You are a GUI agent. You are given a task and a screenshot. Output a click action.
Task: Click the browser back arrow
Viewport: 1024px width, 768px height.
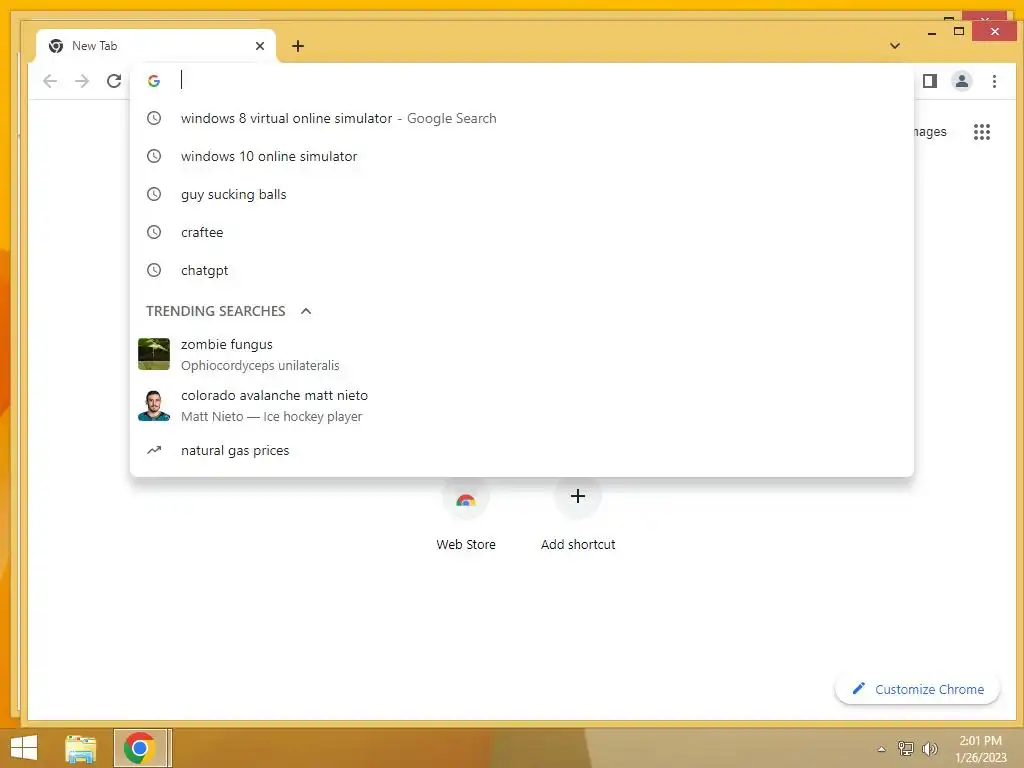click(x=50, y=81)
